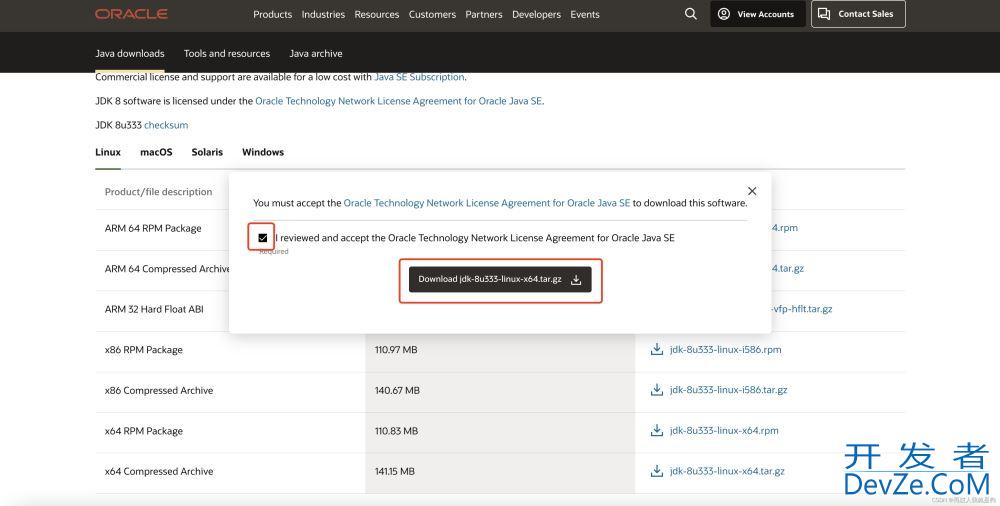Open the Resources menu
Image resolution: width=1000 pixels, height=506 pixels.
[x=377, y=14]
